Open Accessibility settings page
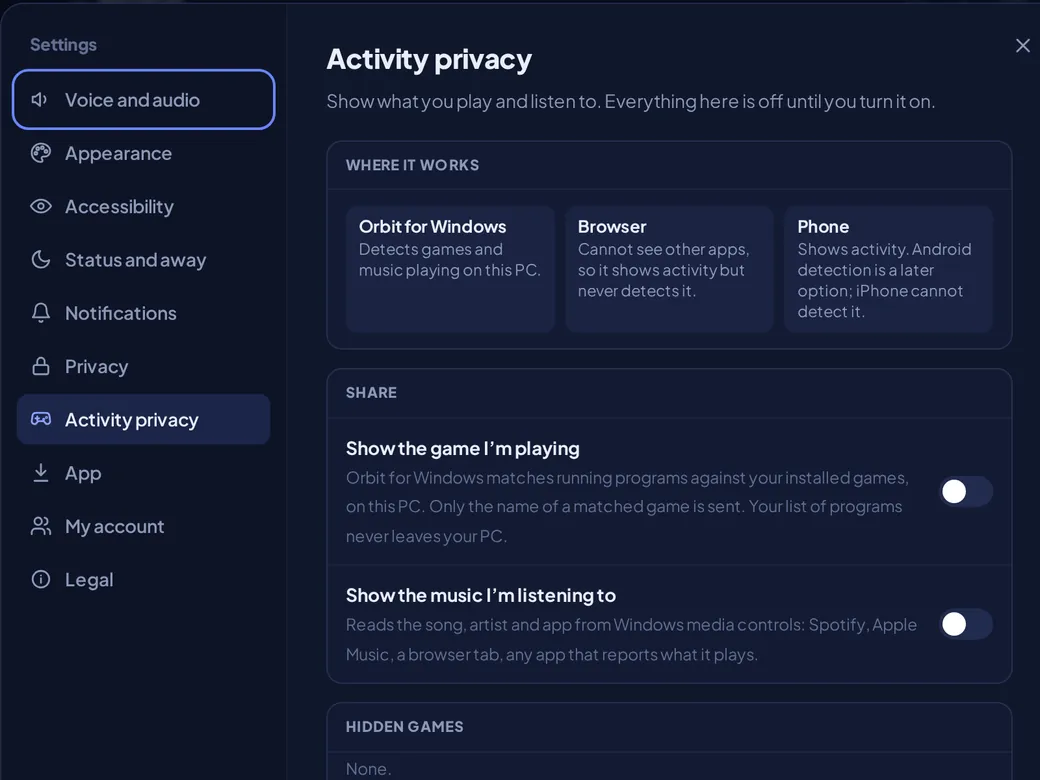 (143, 206)
